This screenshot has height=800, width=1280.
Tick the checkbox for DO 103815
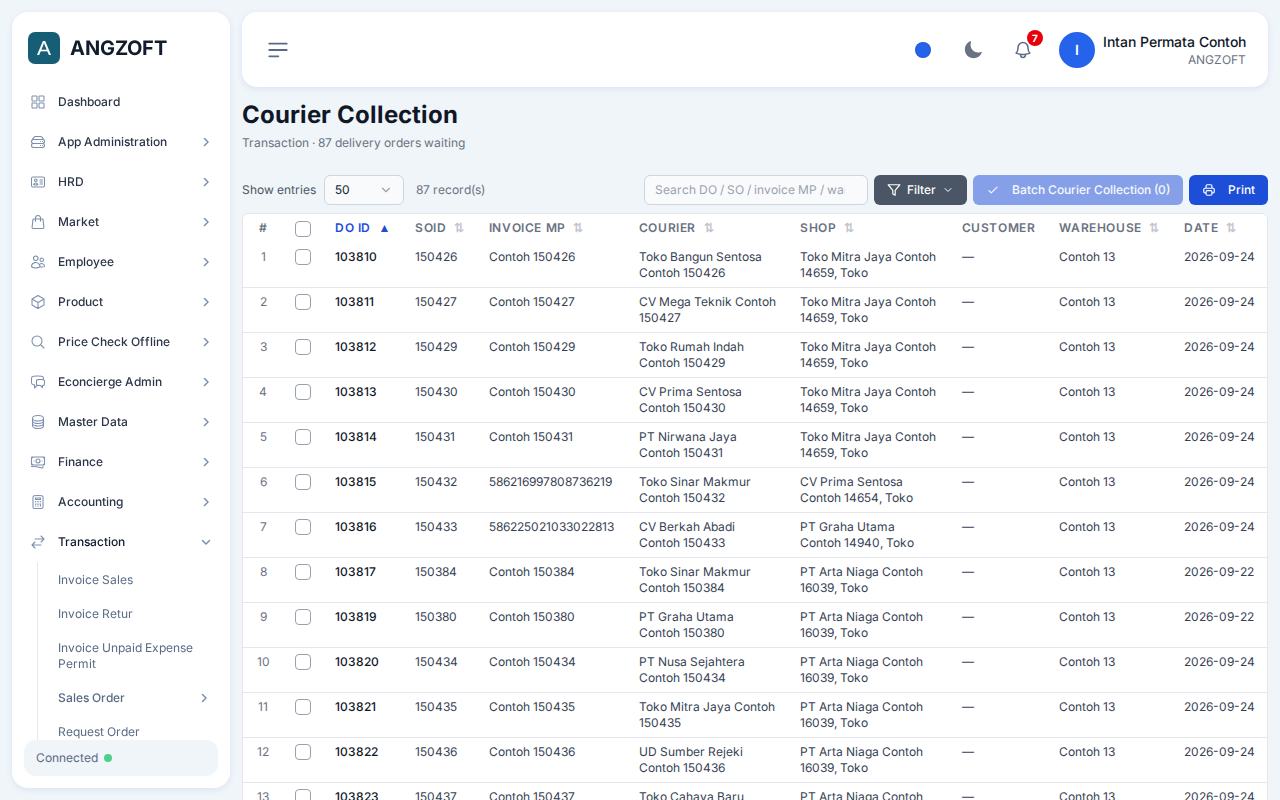pos(303,482)
